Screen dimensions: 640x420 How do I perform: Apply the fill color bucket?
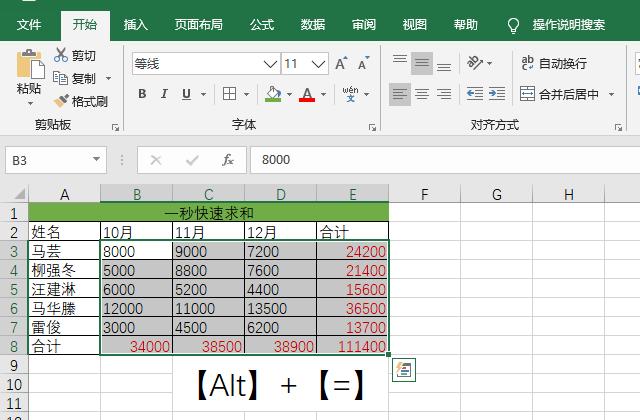coord(273,94)
